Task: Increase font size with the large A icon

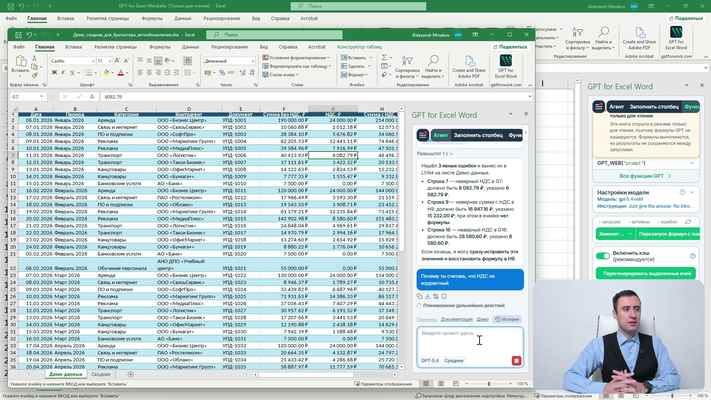Action: [x=117, y=60]
